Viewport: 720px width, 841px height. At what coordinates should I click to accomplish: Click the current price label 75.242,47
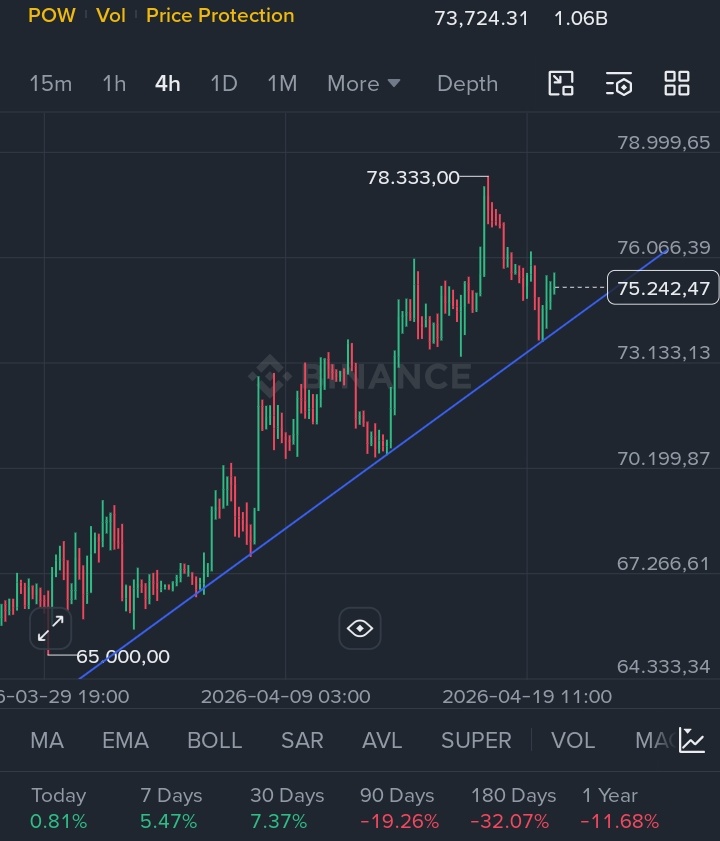(x=663, y=289)
